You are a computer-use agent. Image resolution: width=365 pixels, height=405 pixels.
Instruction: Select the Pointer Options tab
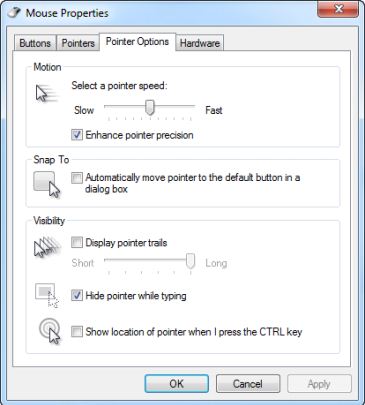(137, 42)
